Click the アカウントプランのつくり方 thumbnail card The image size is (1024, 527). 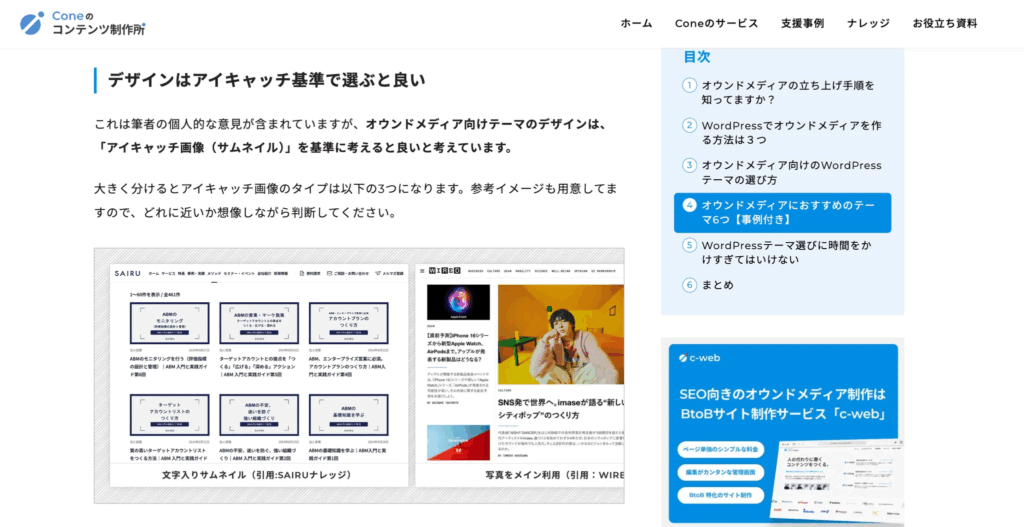[349, 323]
